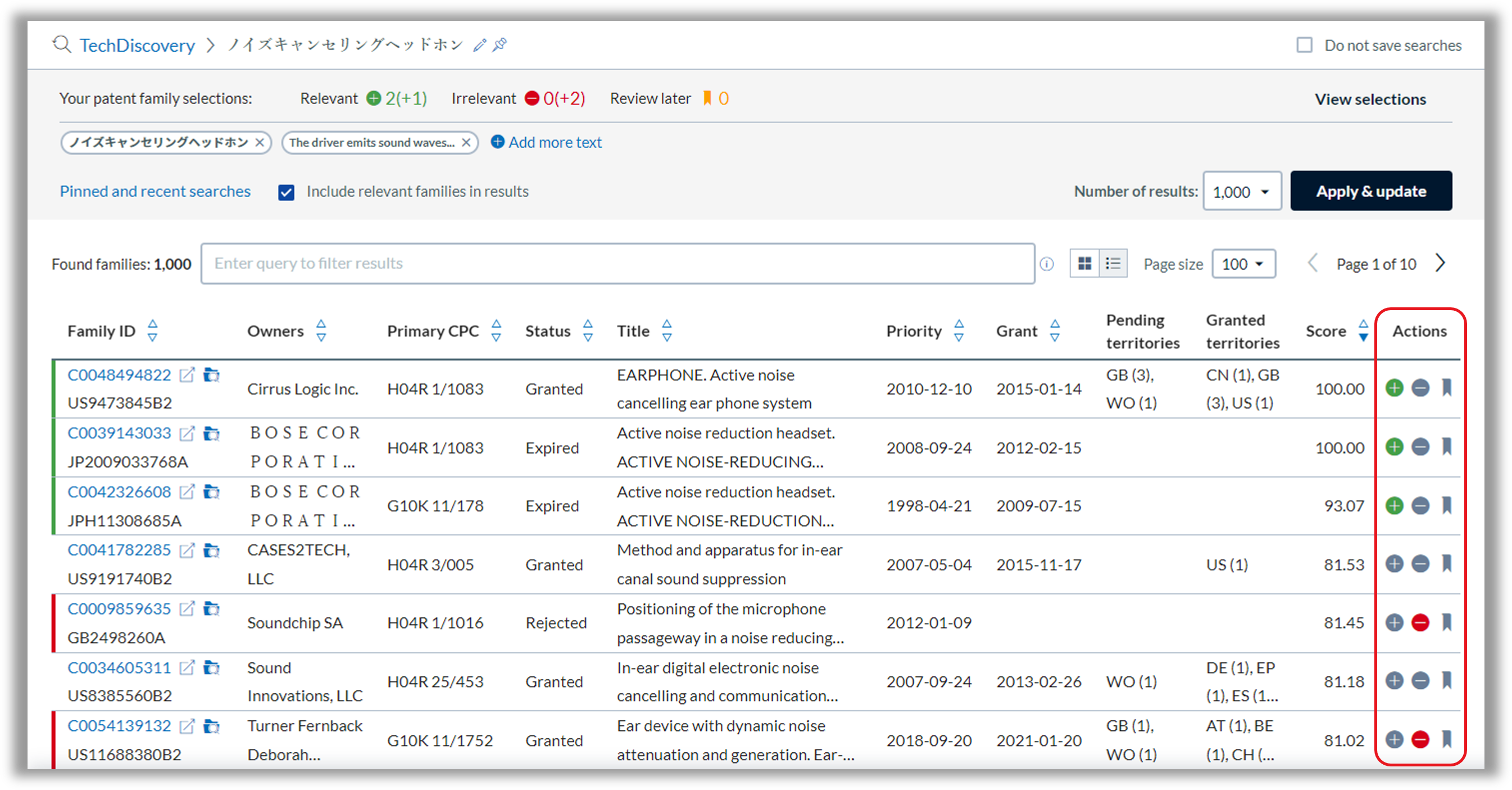Mark Sound Innovations row as irrelevant
This screenshot has height=790, width=1512.
pyautogui.click(x=1420, y=681)
